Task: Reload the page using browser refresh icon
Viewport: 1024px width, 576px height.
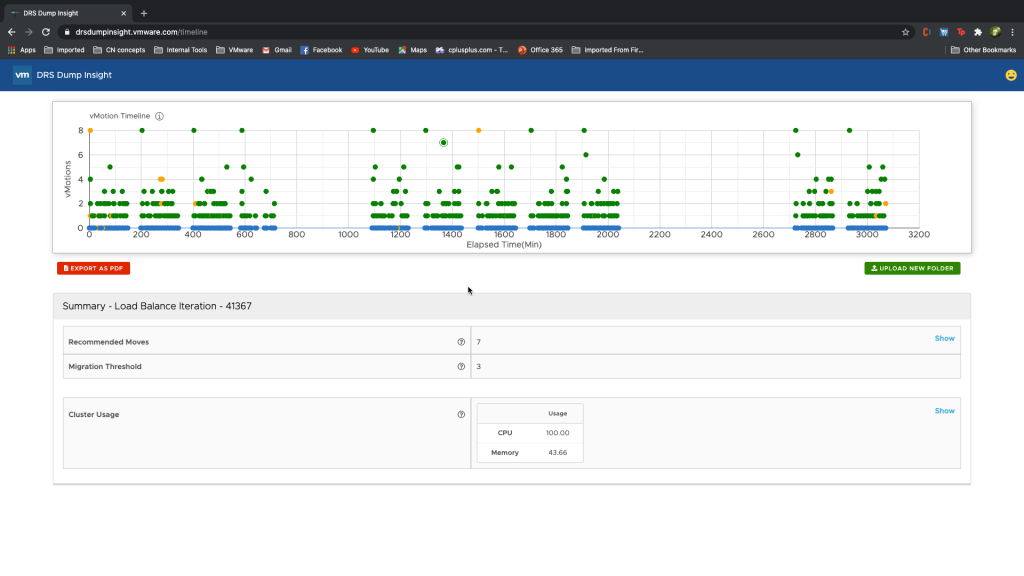Action: click(45, 32)
